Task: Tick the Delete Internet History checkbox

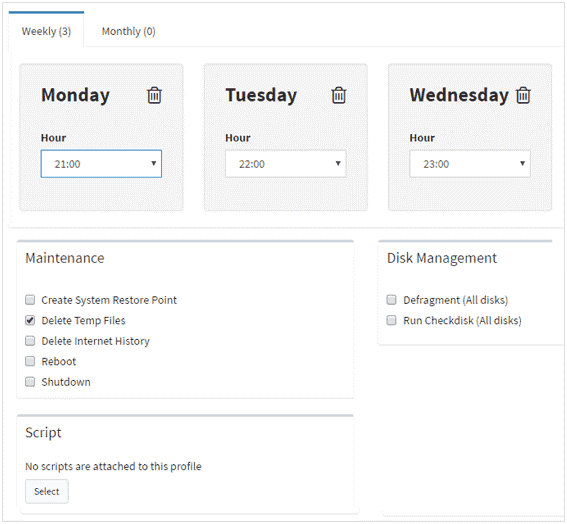Action: coord(30,341)
